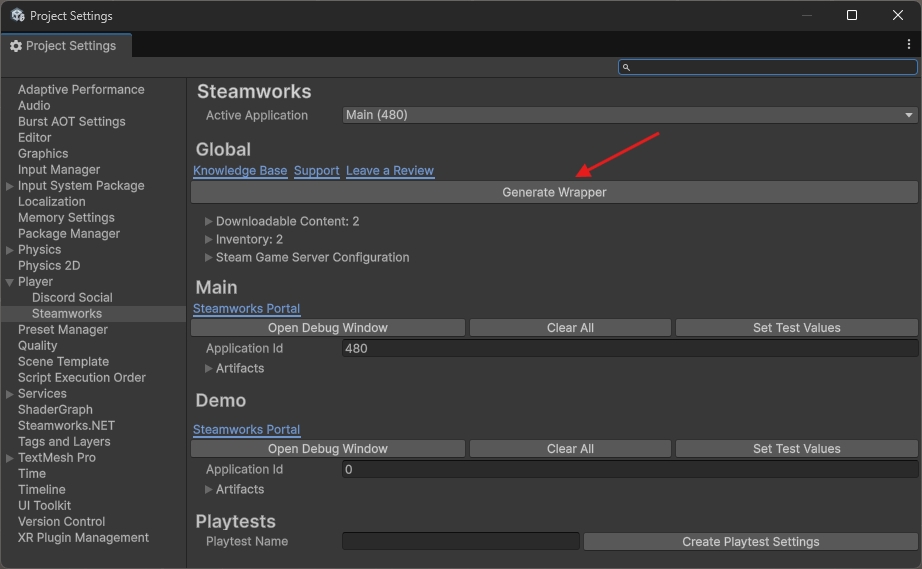Select UI Toolkit category
The width and height of the screenshot is (922, 569).
tap(44, 506)
